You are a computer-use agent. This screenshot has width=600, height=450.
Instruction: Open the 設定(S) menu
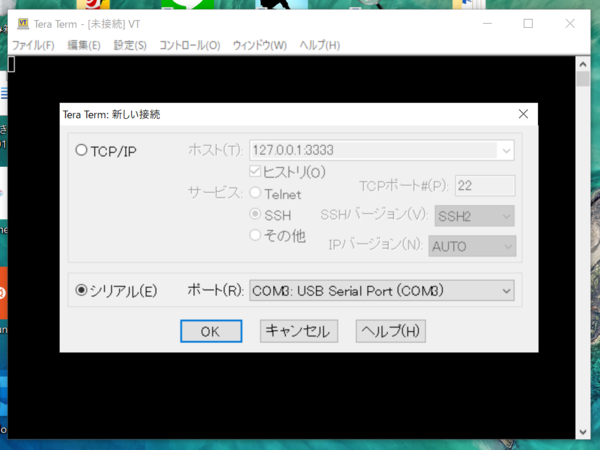(130, 45)
